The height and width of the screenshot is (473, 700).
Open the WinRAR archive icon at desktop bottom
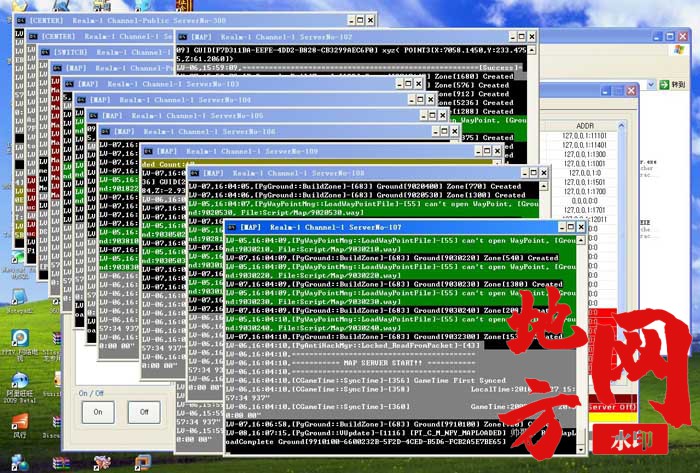pyautogui.click(x=61, y=463)
